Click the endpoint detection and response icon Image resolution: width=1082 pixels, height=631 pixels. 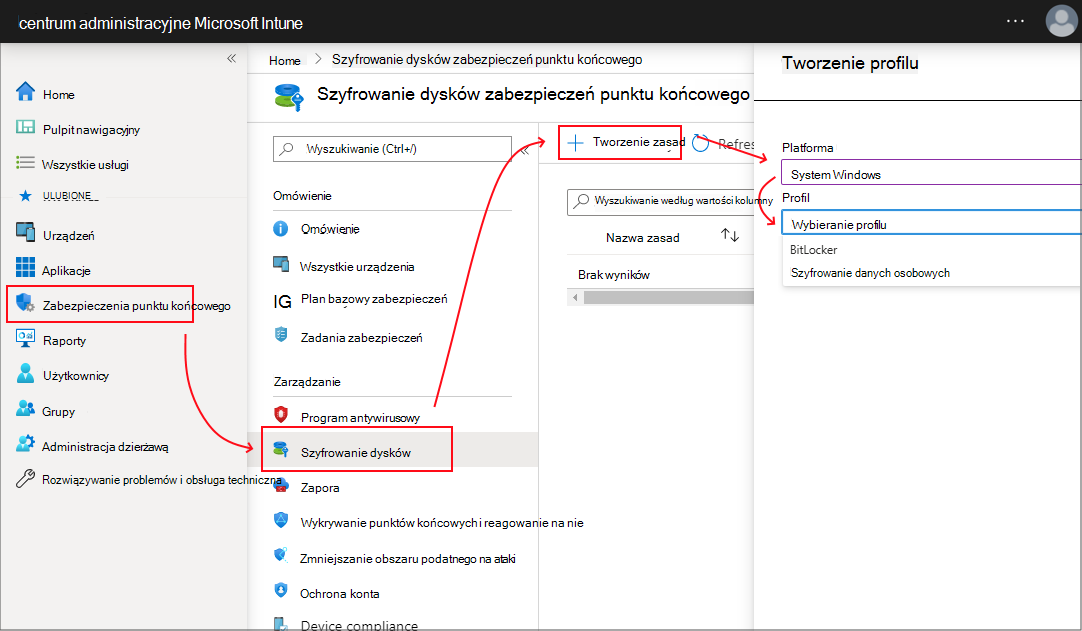coord(281,520)
